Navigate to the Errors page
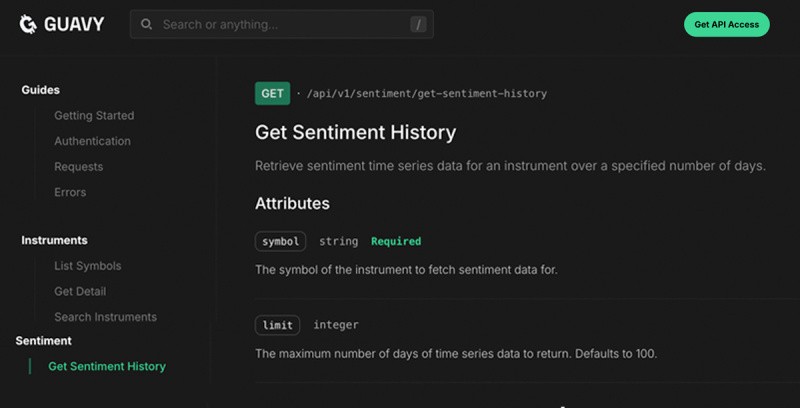800x408 pixels. 70,192
